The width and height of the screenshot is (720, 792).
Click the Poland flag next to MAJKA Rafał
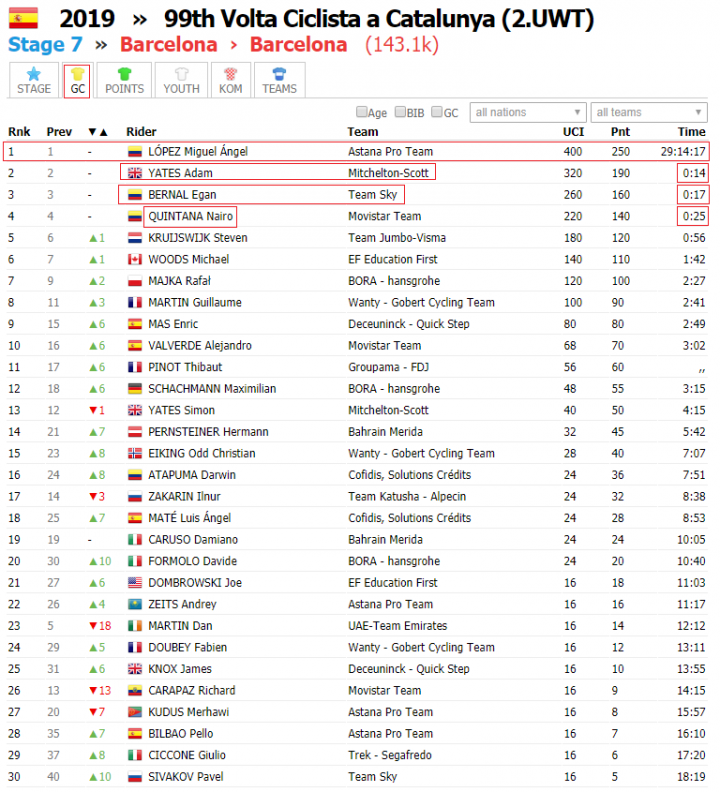(x=134, y=281)
